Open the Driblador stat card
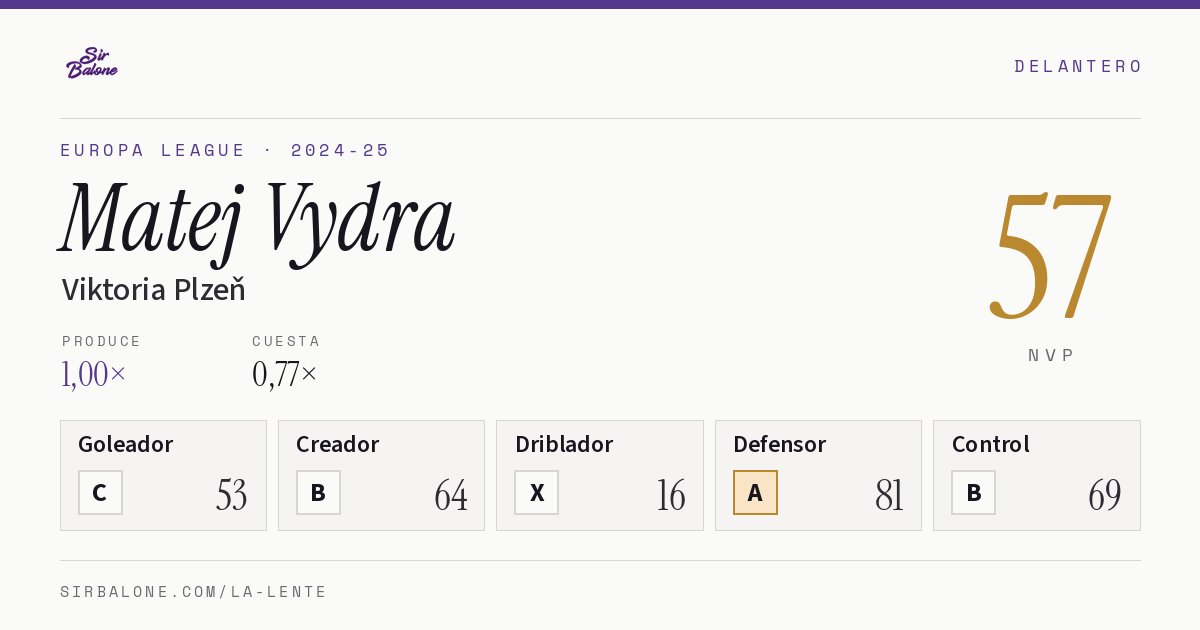 point(600,475)
